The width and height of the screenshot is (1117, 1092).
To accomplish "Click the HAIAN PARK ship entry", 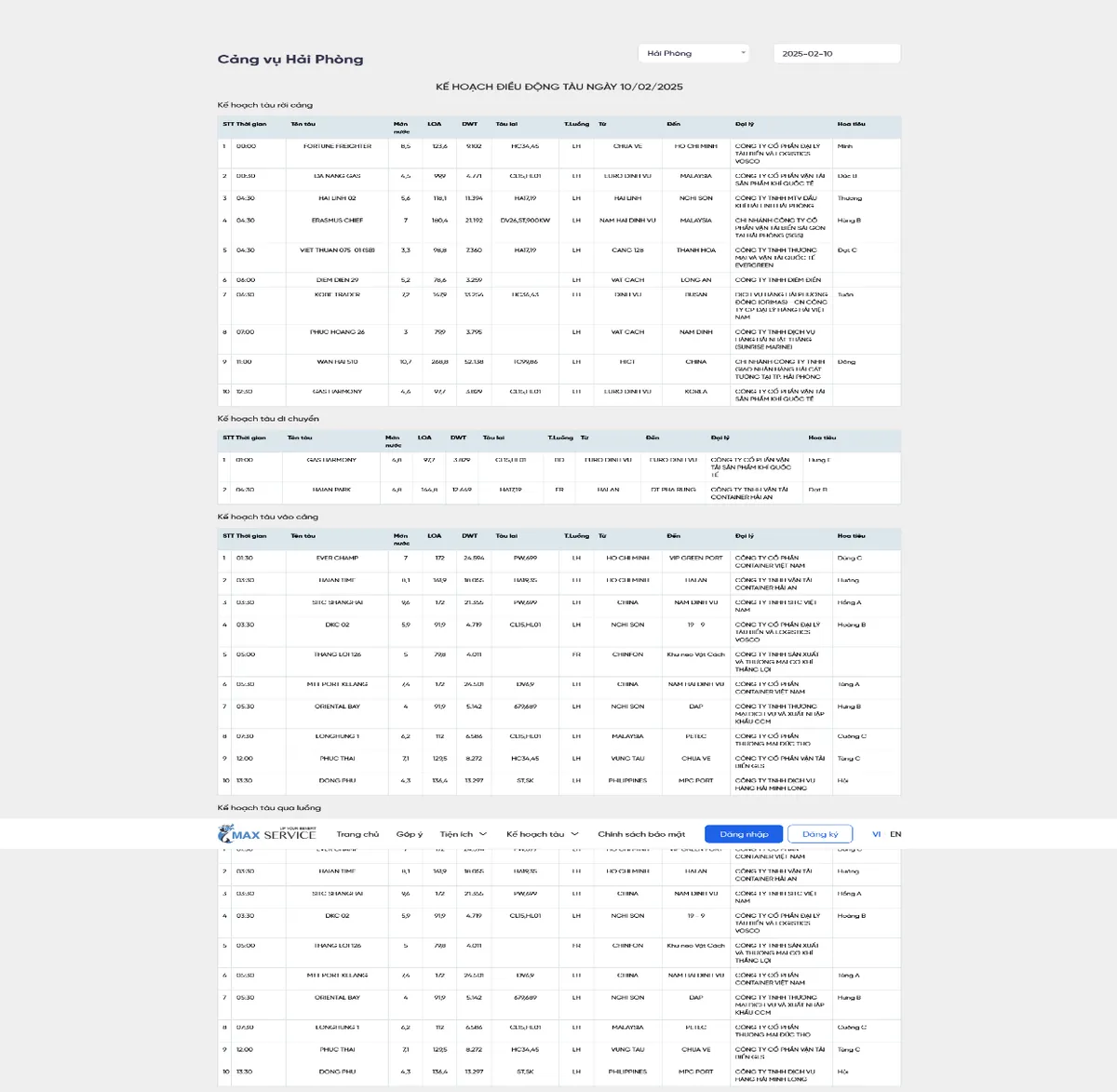I will 331,490.
